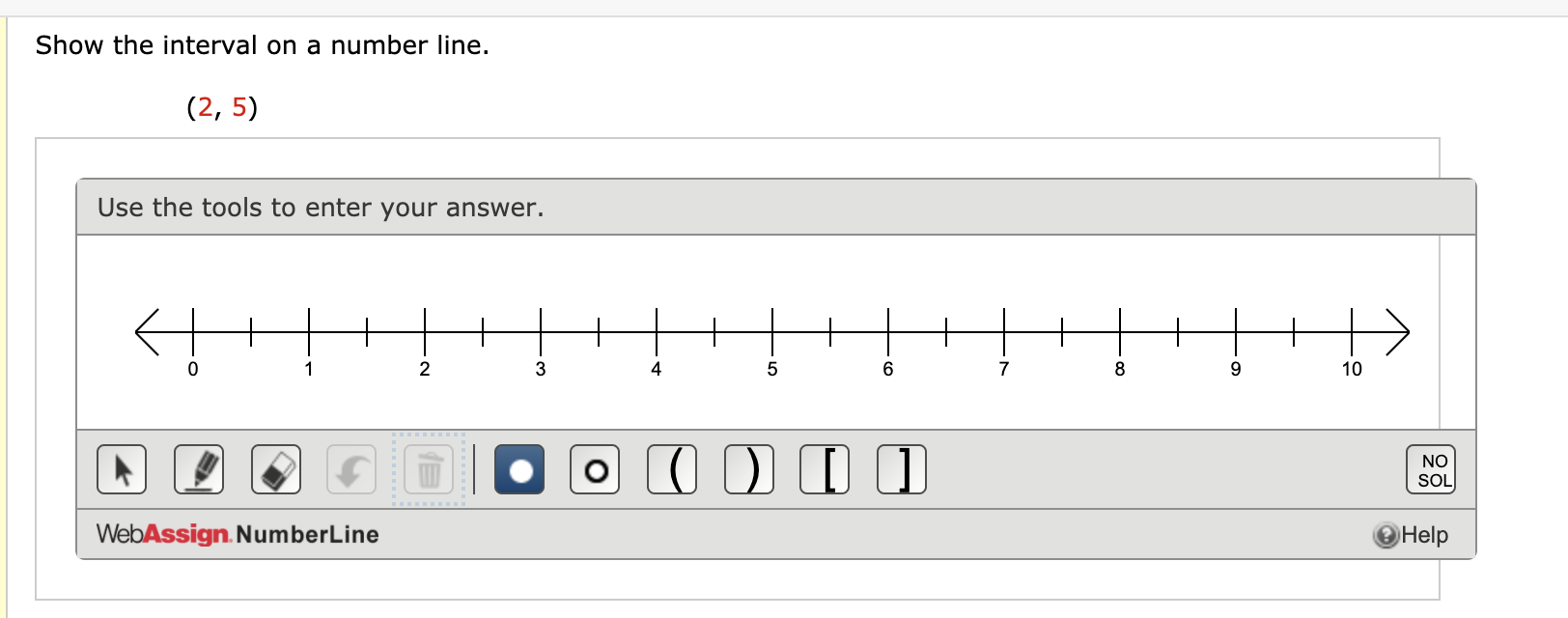Click the undo arrow icon
The width and height of the screenshot is (1568, 618).
coord(350,469)
